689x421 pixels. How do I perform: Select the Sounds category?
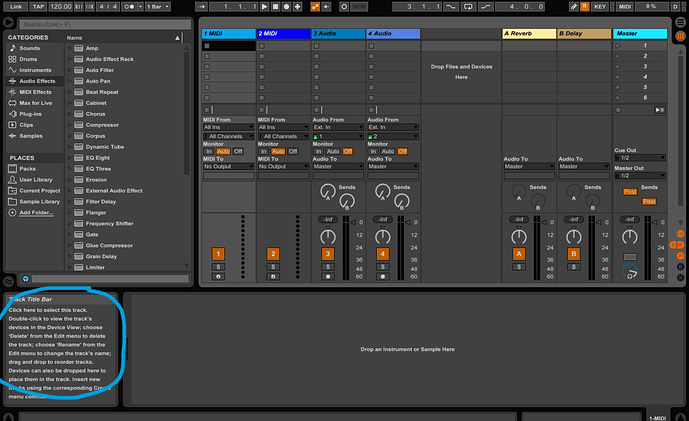29,48
